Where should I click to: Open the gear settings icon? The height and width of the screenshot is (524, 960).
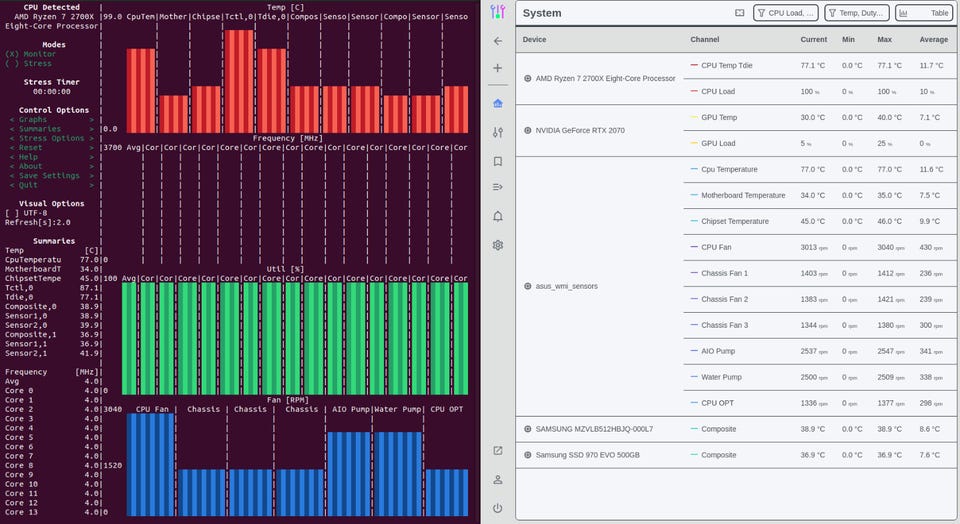498,245
